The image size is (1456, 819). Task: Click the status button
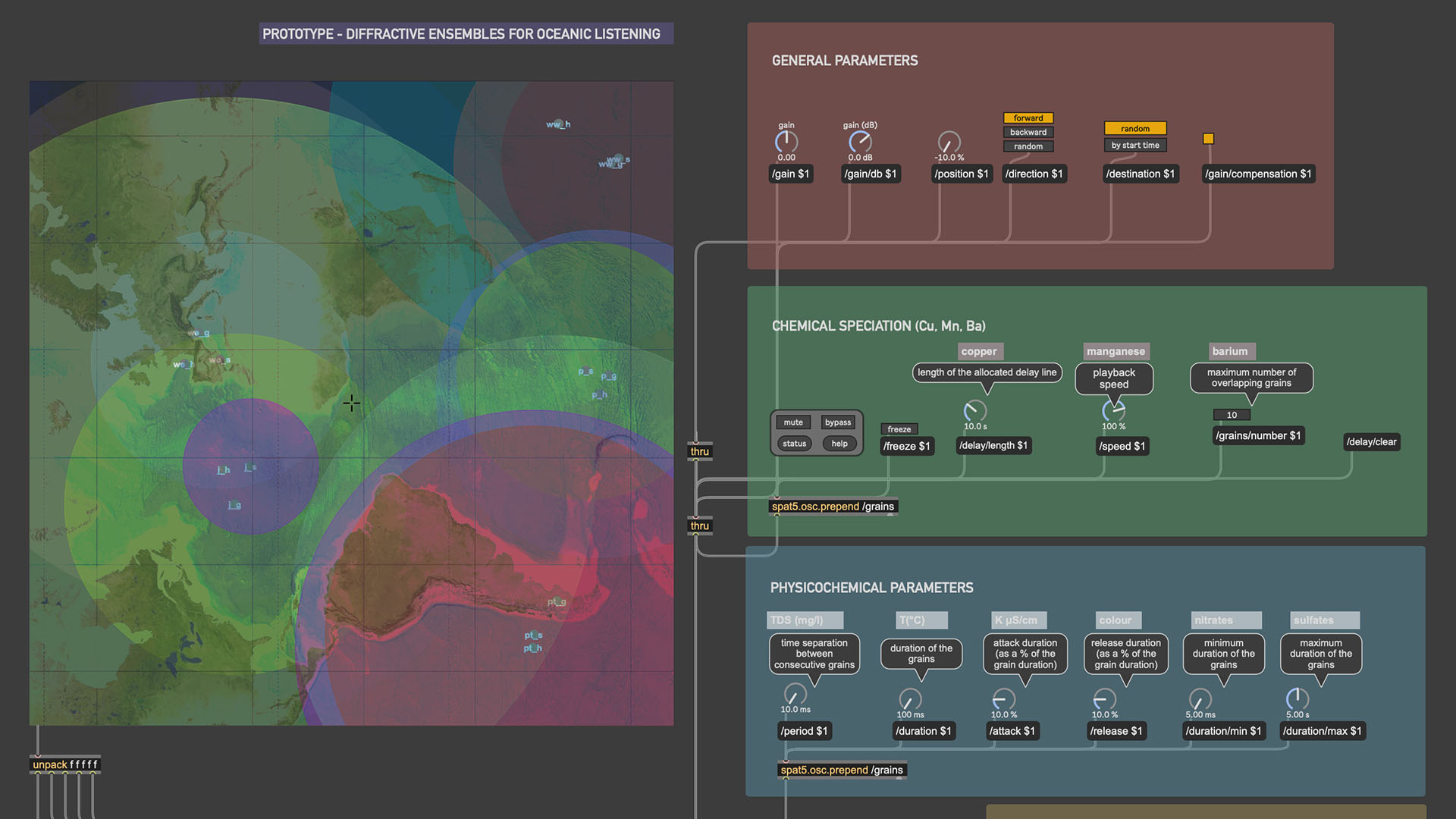(x=794, y=444)
